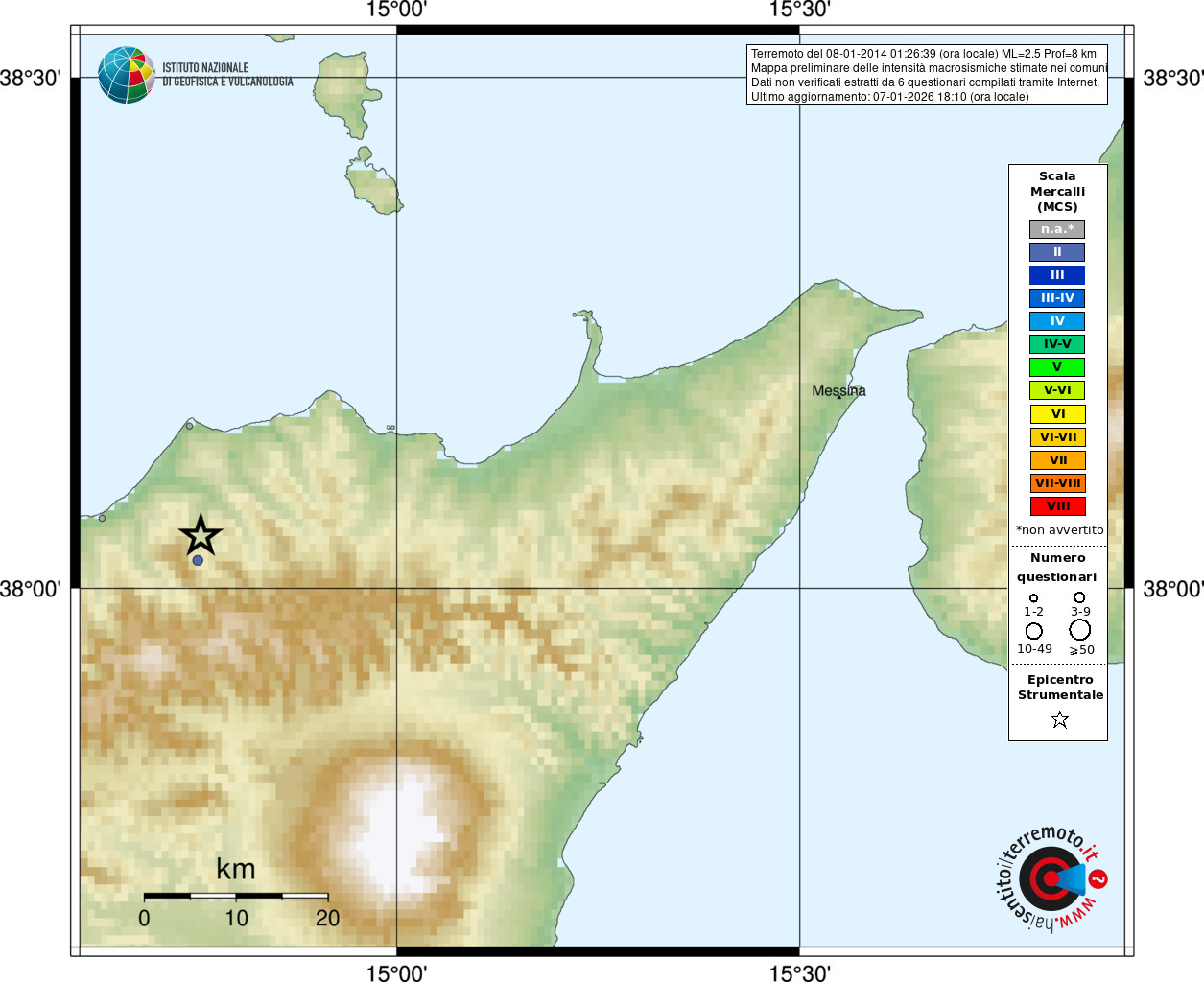Image resolution: width=1204 pixels, height=982 pixels.
Task: Select the III-IV intensity swatch
Action: [x=1057, y=298]
